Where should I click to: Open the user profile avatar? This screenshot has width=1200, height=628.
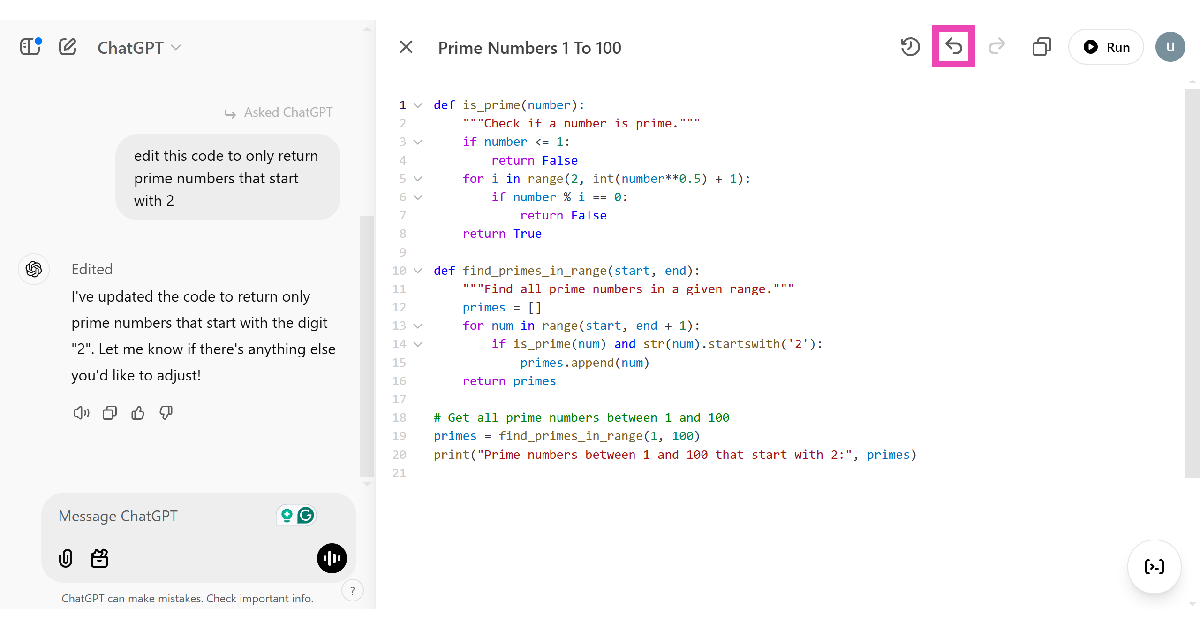1170,47
